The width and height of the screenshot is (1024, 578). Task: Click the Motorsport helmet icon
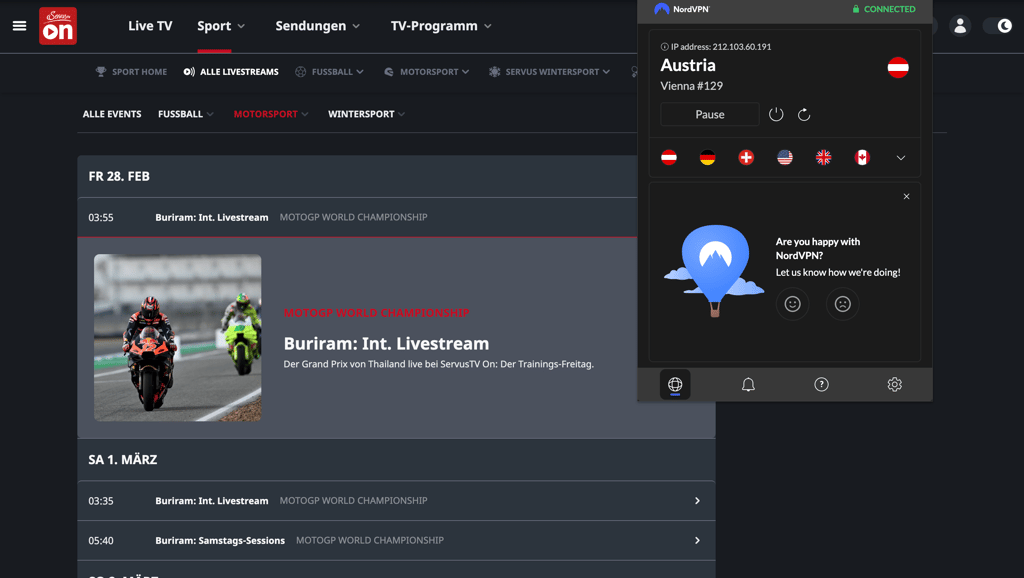click(389, 72)
